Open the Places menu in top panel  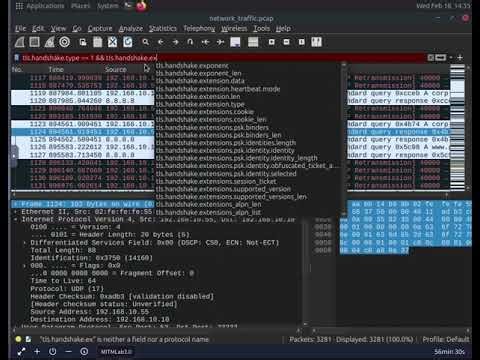click(x=80, y=6)
